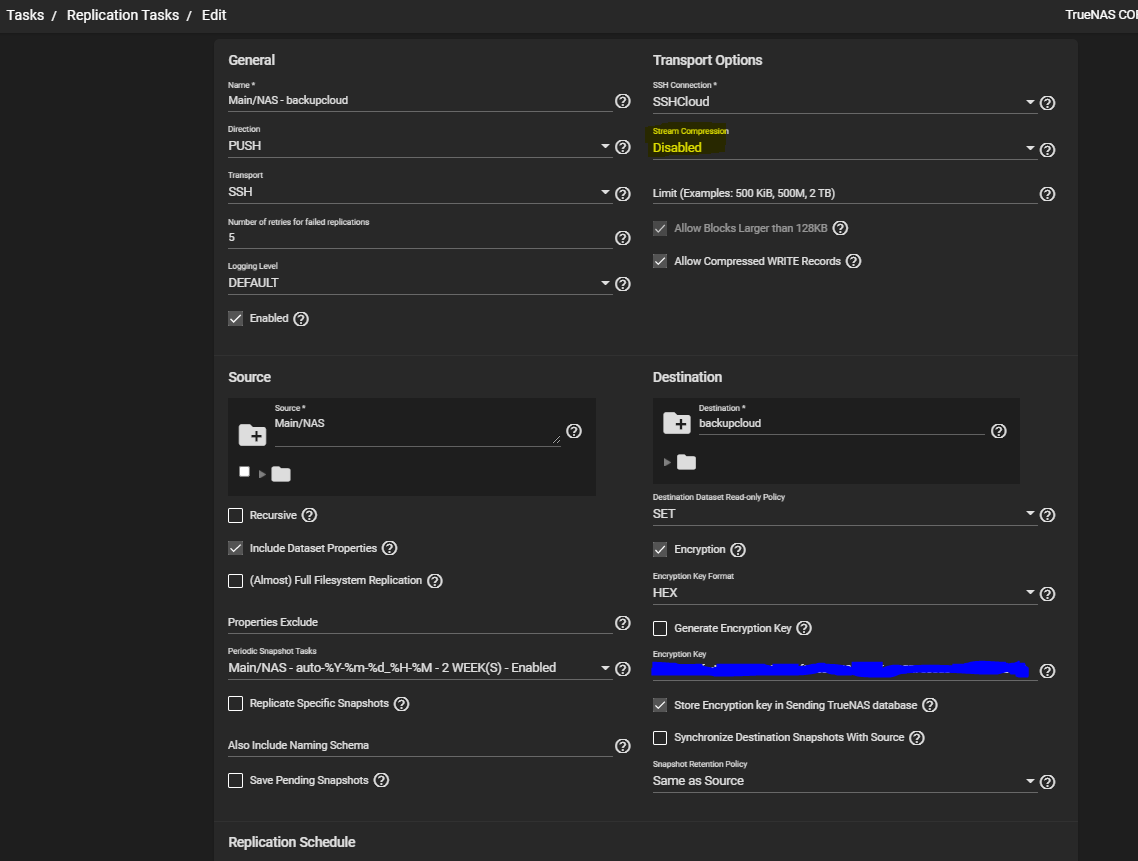
Task: Toggle the Encryption checkbox
Action: [660, 550]
